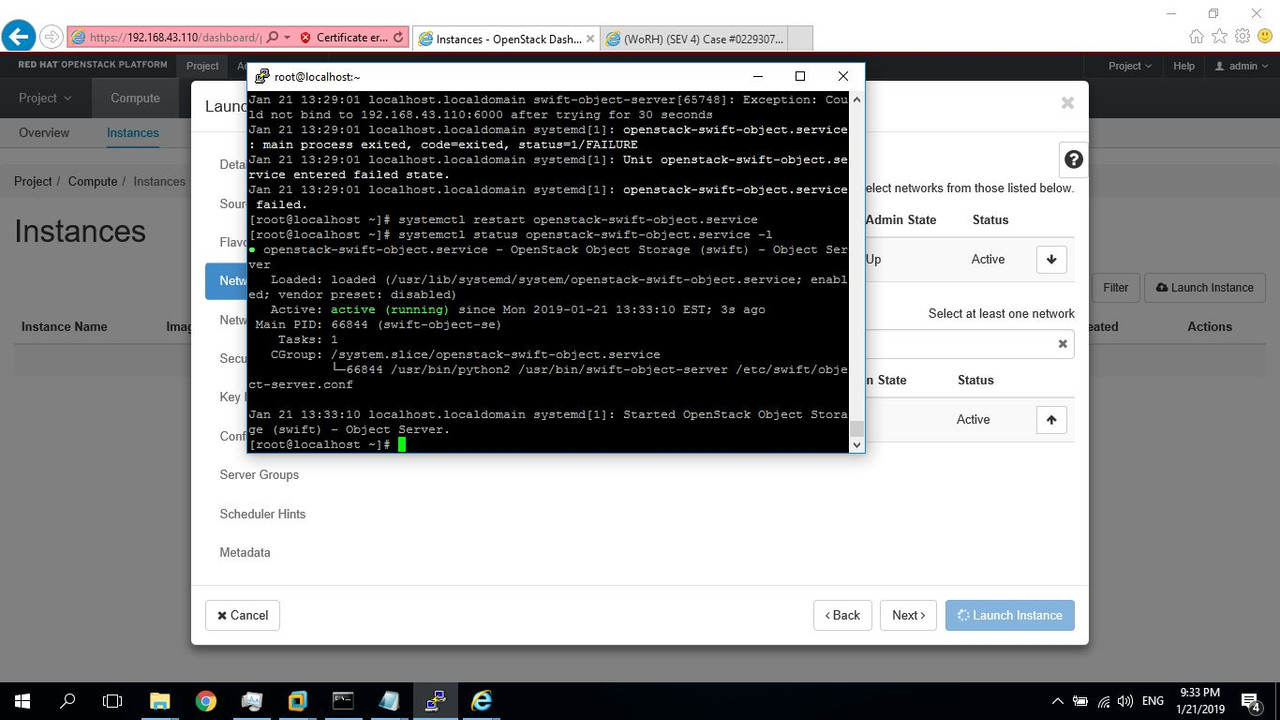Click the search magnifier in address bar

[x=273, y=38]
